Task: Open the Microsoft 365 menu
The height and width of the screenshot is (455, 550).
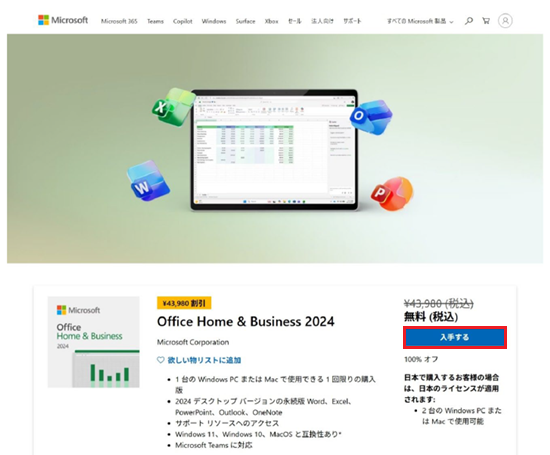Action: click(x=119, y=21)
